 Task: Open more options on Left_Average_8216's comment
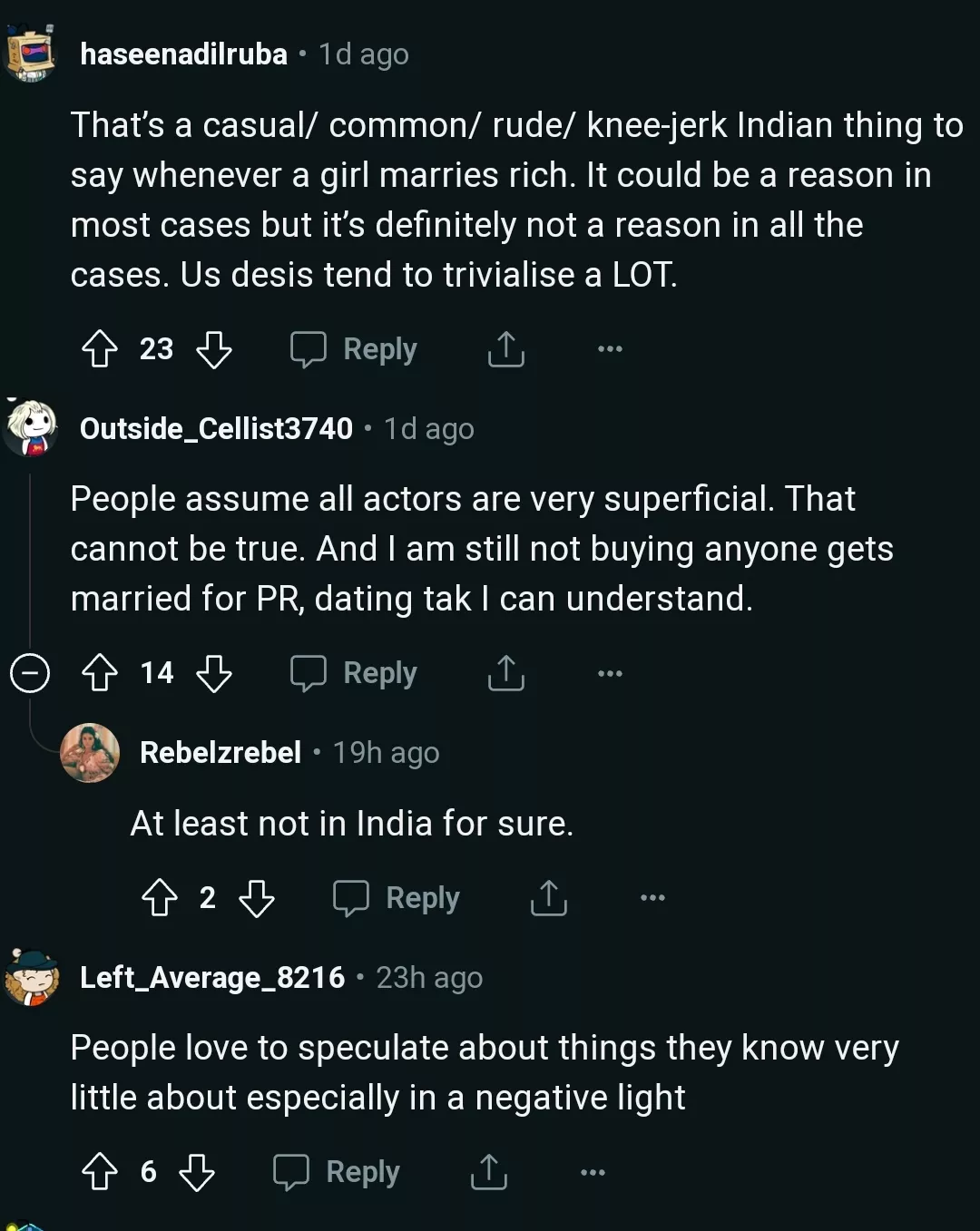[x=591, y=1171]
